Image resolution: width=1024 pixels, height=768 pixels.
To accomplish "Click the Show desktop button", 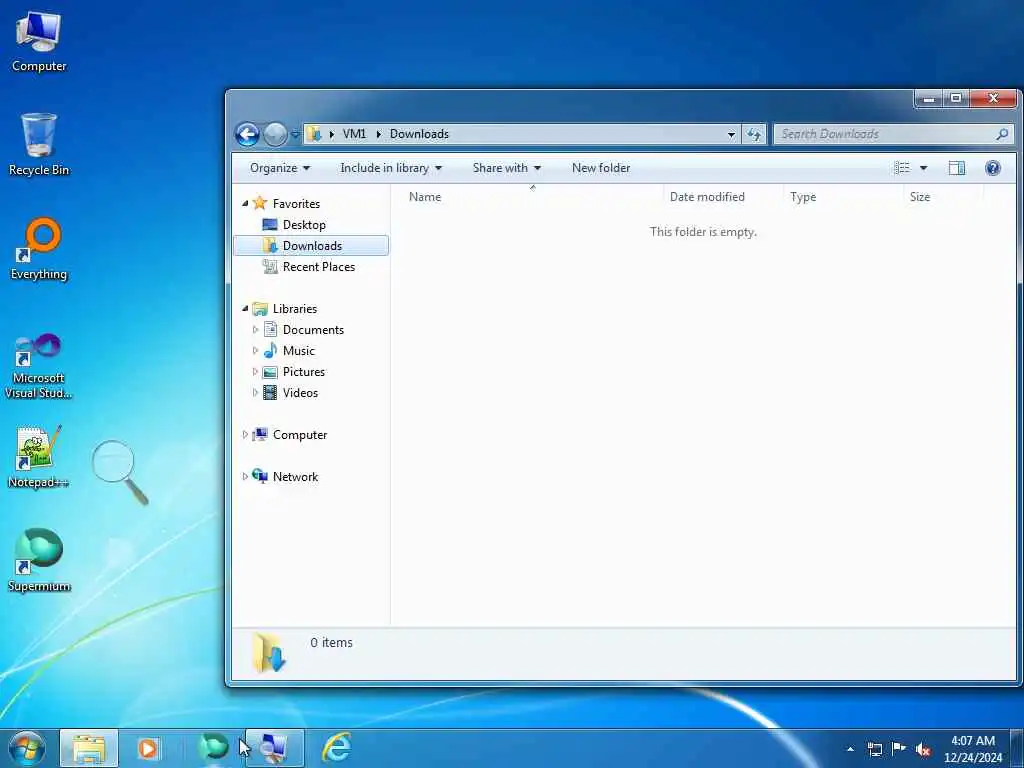I will click(x=1017, y=748).
